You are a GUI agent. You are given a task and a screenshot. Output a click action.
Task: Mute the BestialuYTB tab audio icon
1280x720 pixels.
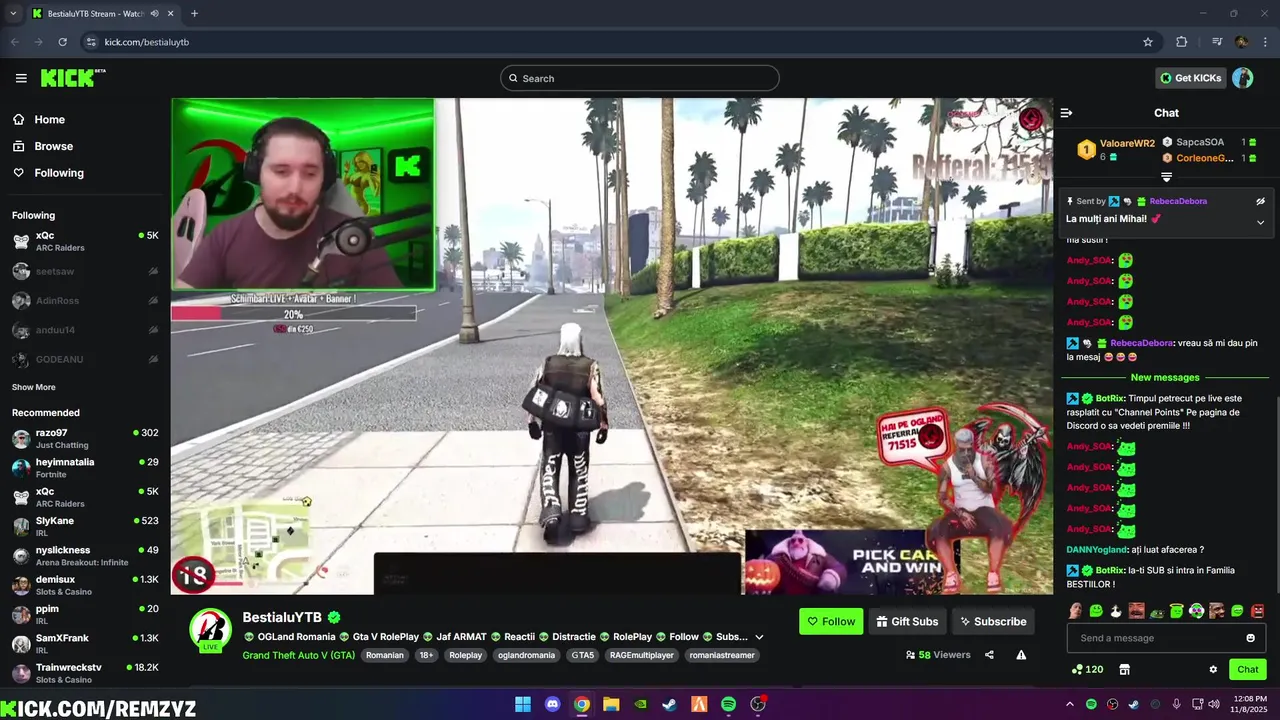[154, 14]
